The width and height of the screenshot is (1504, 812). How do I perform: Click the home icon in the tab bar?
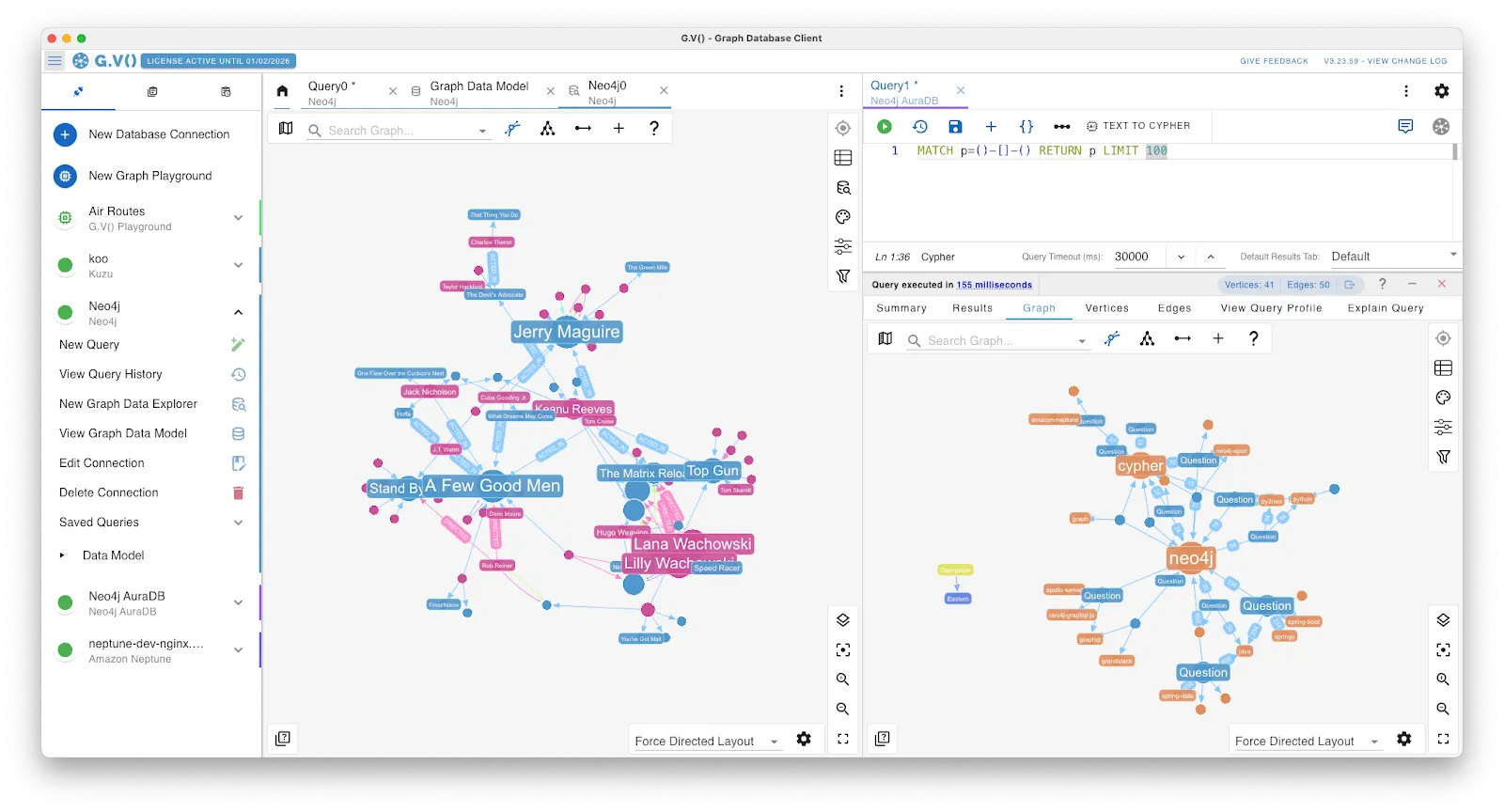coord(282,91)
